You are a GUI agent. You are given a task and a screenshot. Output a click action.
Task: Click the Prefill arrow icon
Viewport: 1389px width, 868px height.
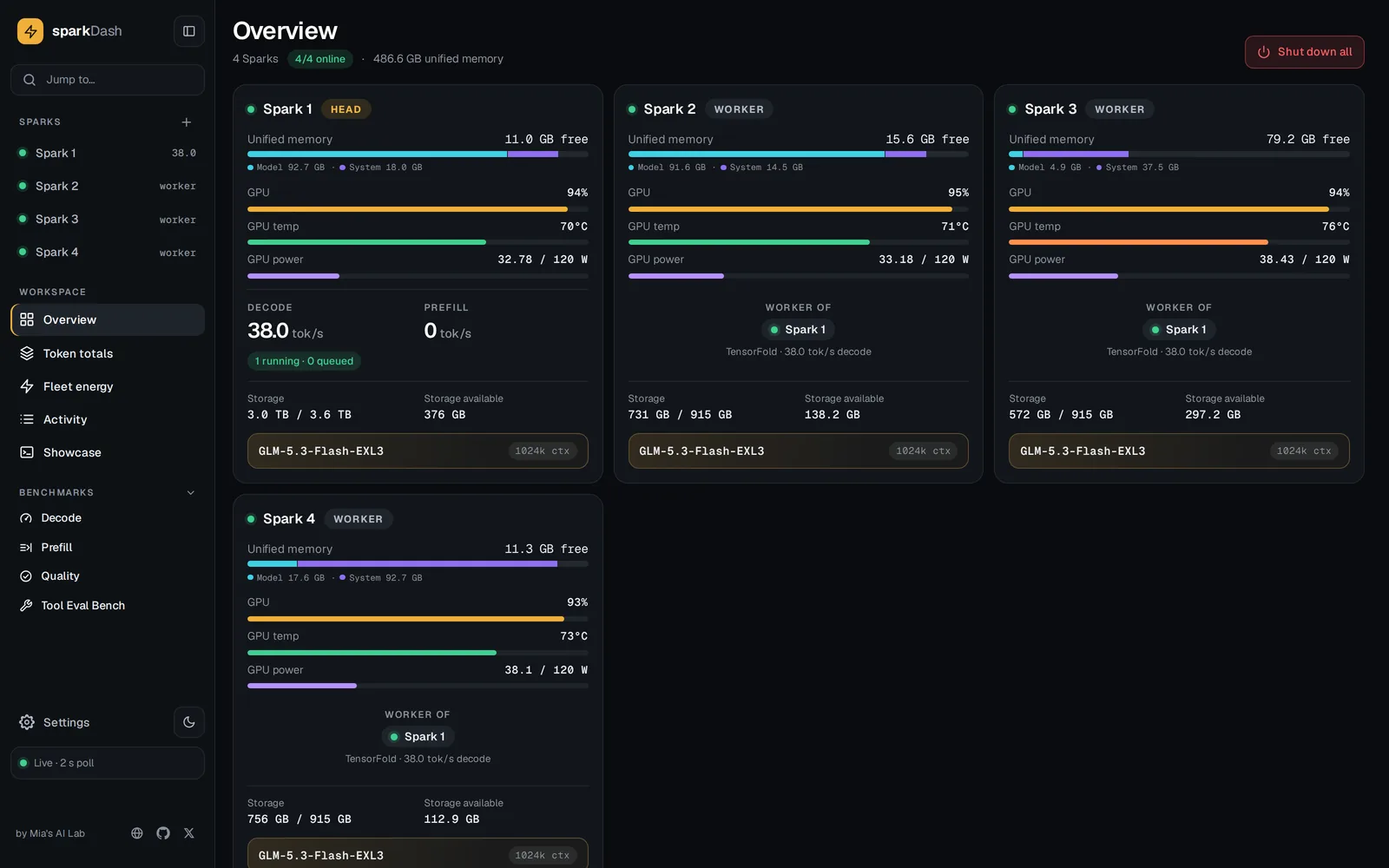click(26, 548)
